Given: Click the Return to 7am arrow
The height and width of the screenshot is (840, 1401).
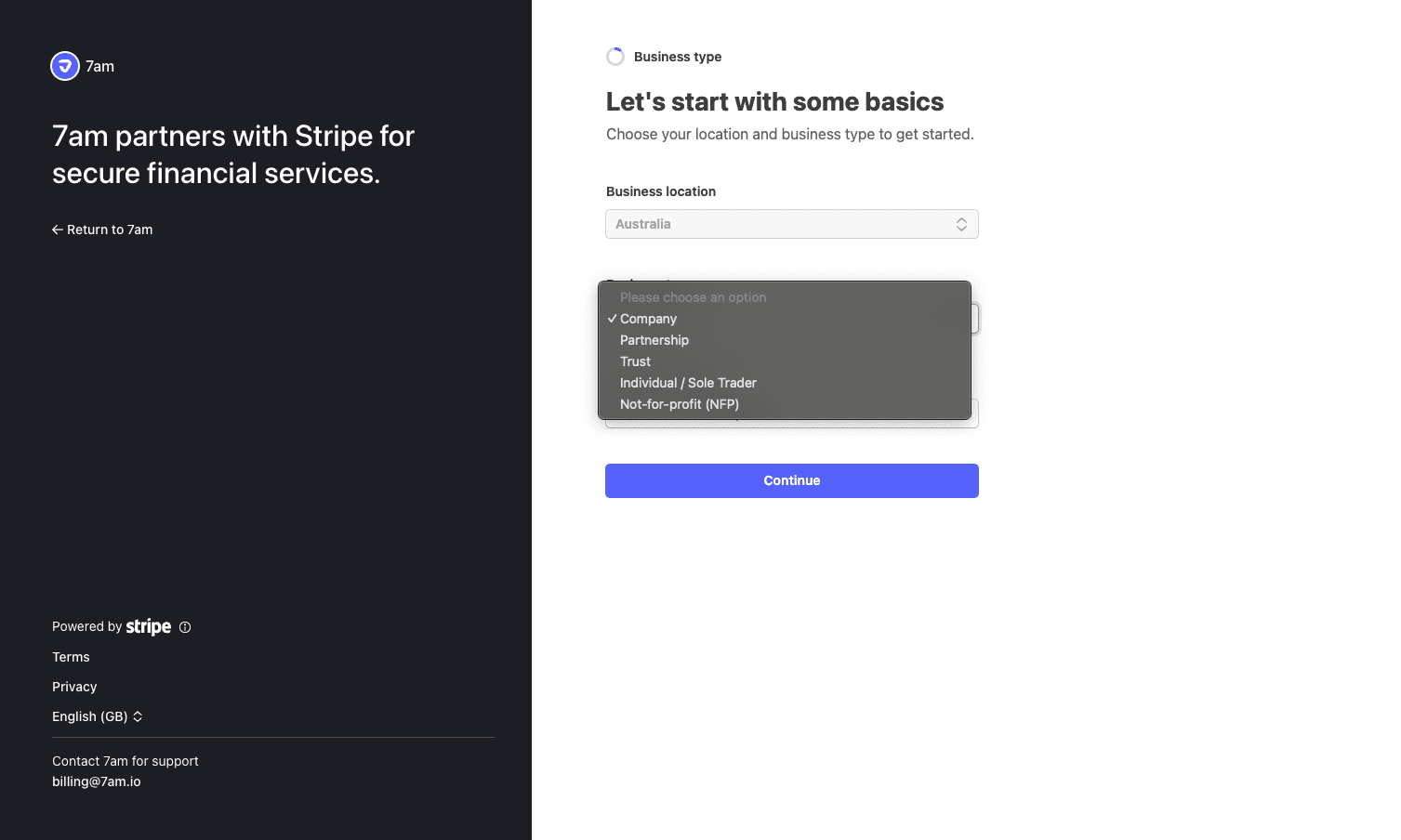Looking at the screenshot, I should (58, 230).
